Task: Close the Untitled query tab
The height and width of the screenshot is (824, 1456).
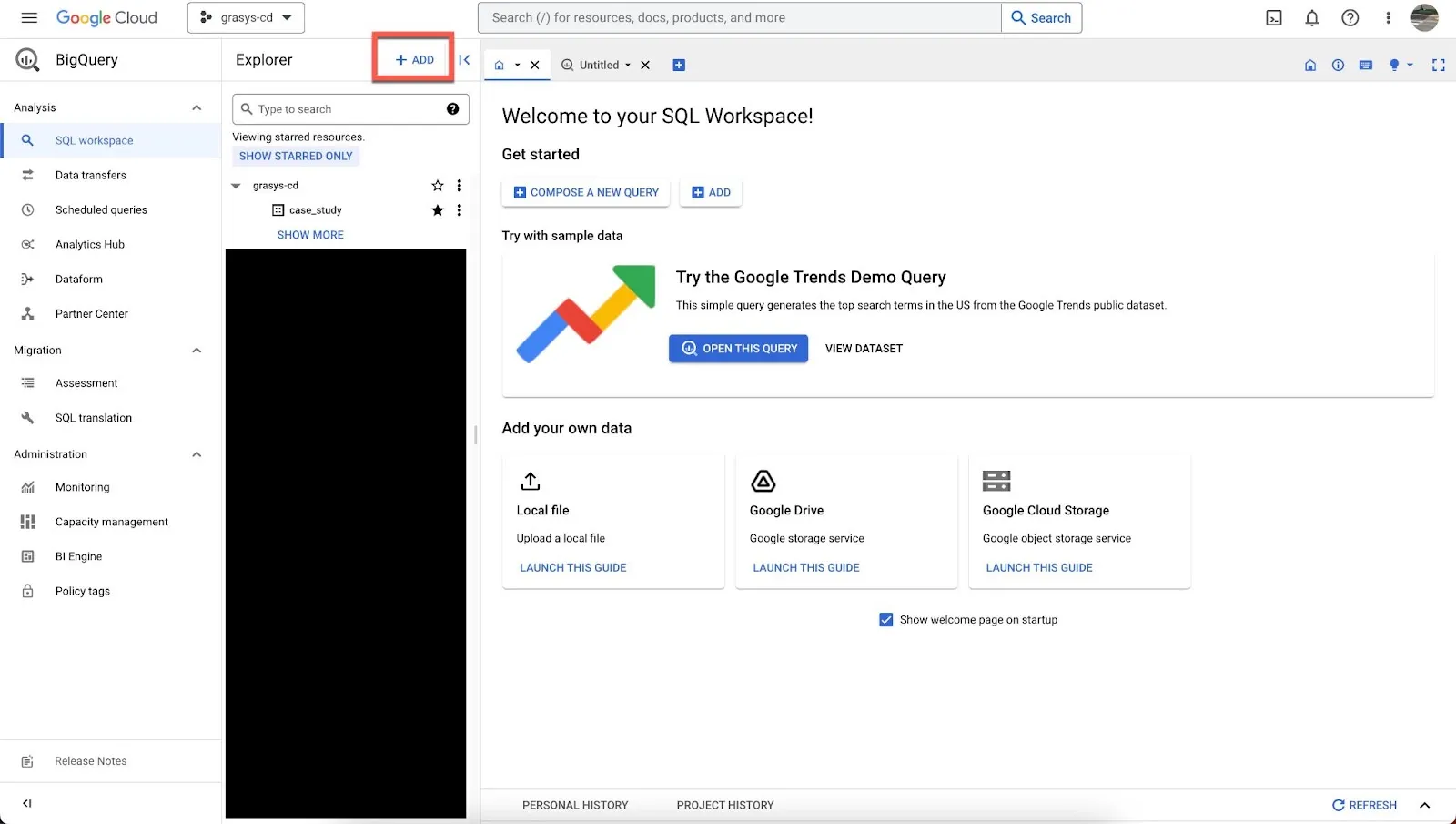Action: pyautogui.click(x=645, y=66)
